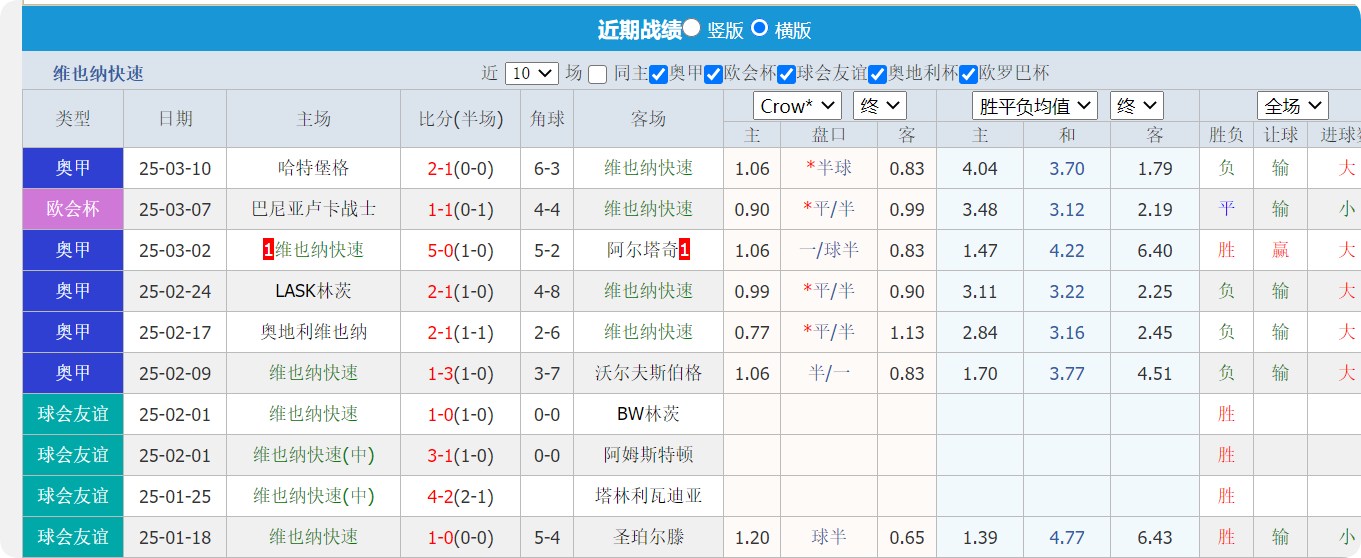Open the LASK林茨 team page
This screenshot has height=558, width=1361.
313,291
